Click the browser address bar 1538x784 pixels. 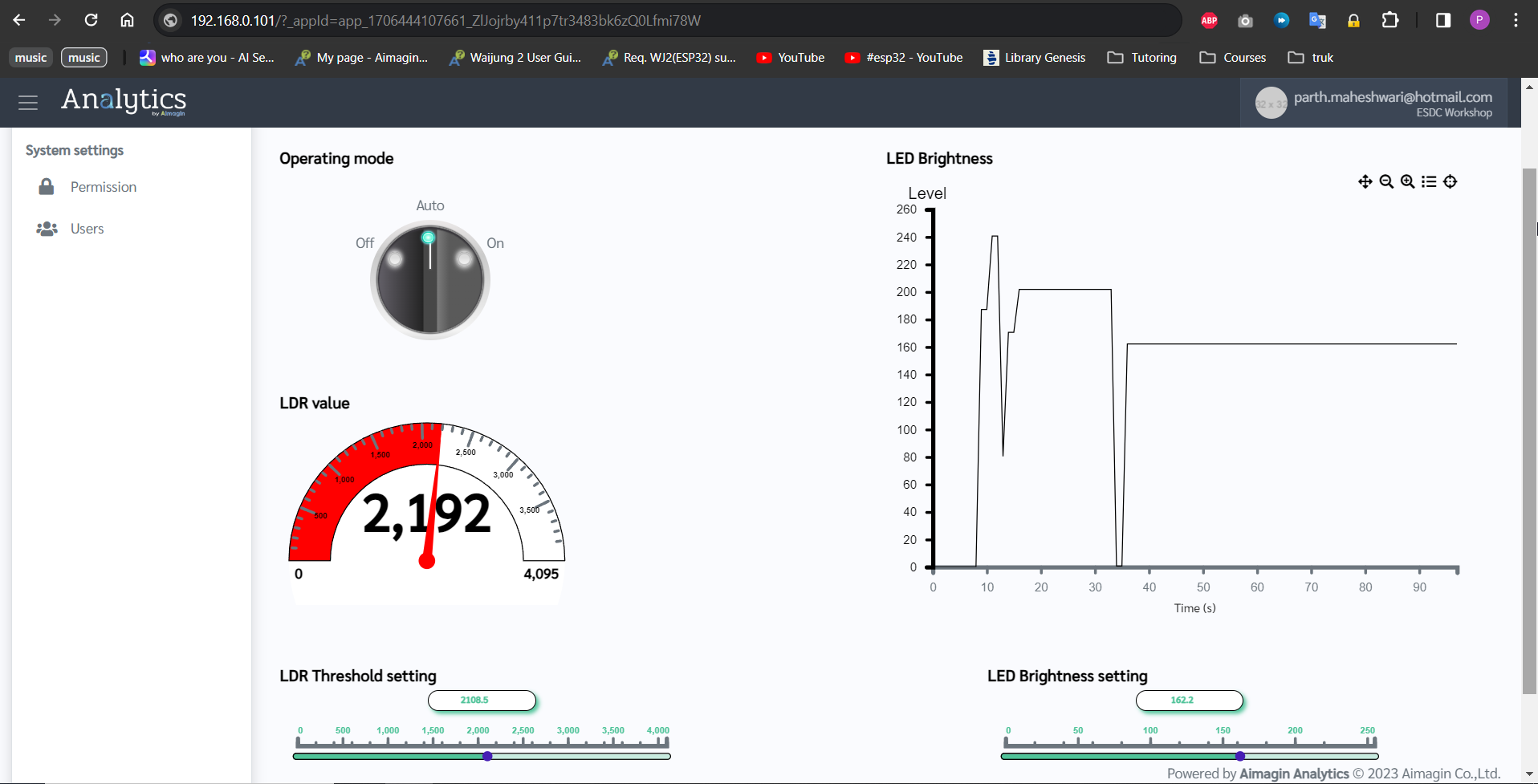click(x=667, y=20)
